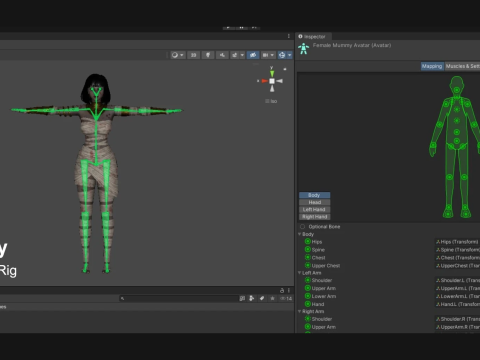Click Hand.L transform field
The height and width of the screenshot is (360, 480).
coord(457,304)
